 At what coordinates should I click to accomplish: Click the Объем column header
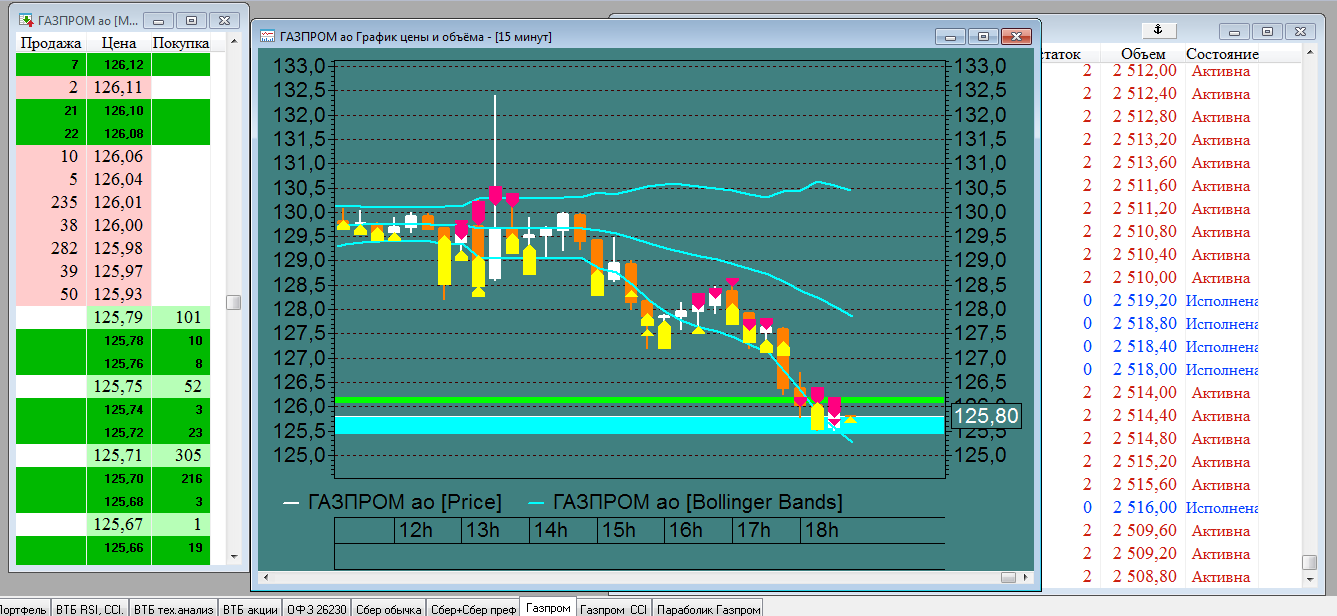point(1143,54)
